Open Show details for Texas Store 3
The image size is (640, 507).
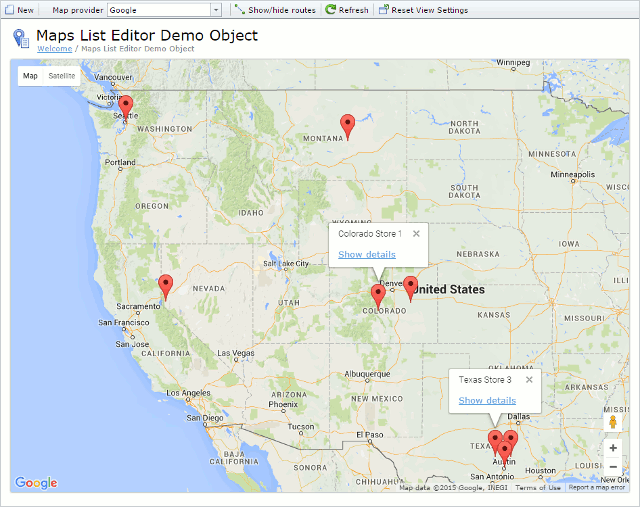point(487,400)
